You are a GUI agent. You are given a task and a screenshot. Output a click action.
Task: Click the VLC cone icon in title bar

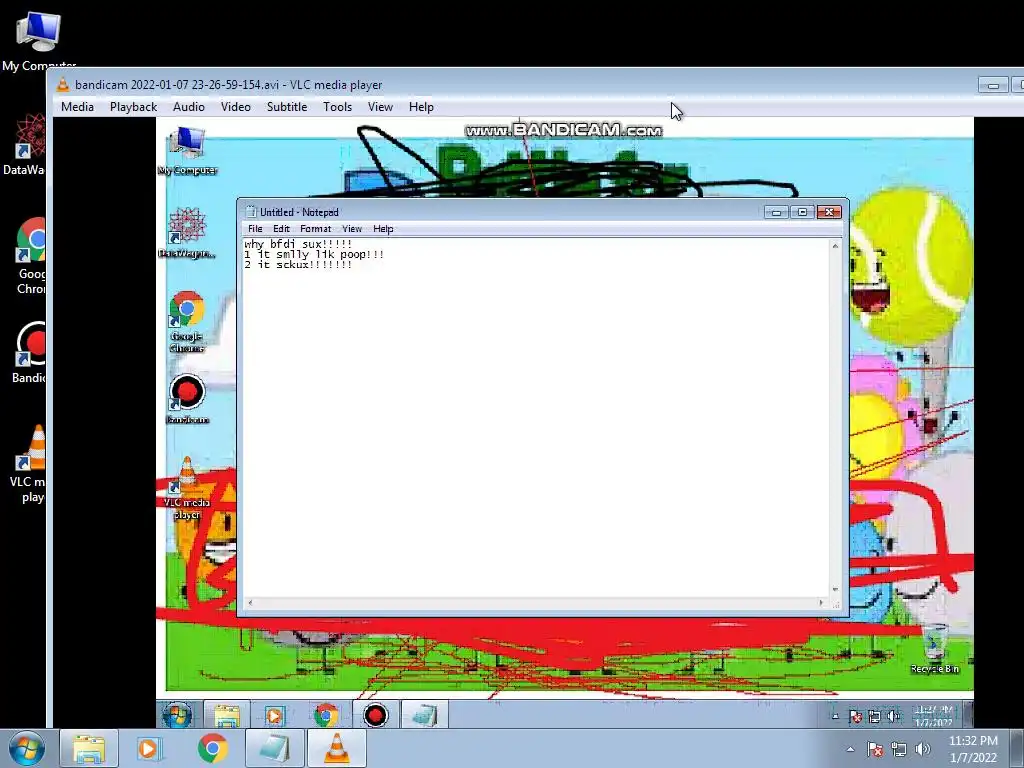(63, 84)
